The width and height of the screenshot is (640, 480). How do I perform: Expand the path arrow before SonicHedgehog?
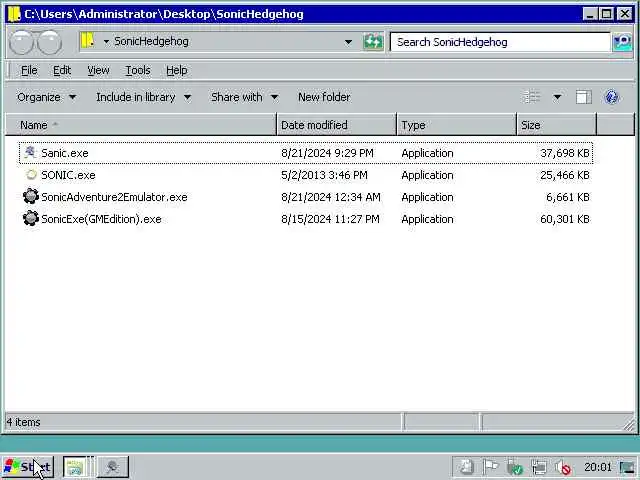coord(106,42)
